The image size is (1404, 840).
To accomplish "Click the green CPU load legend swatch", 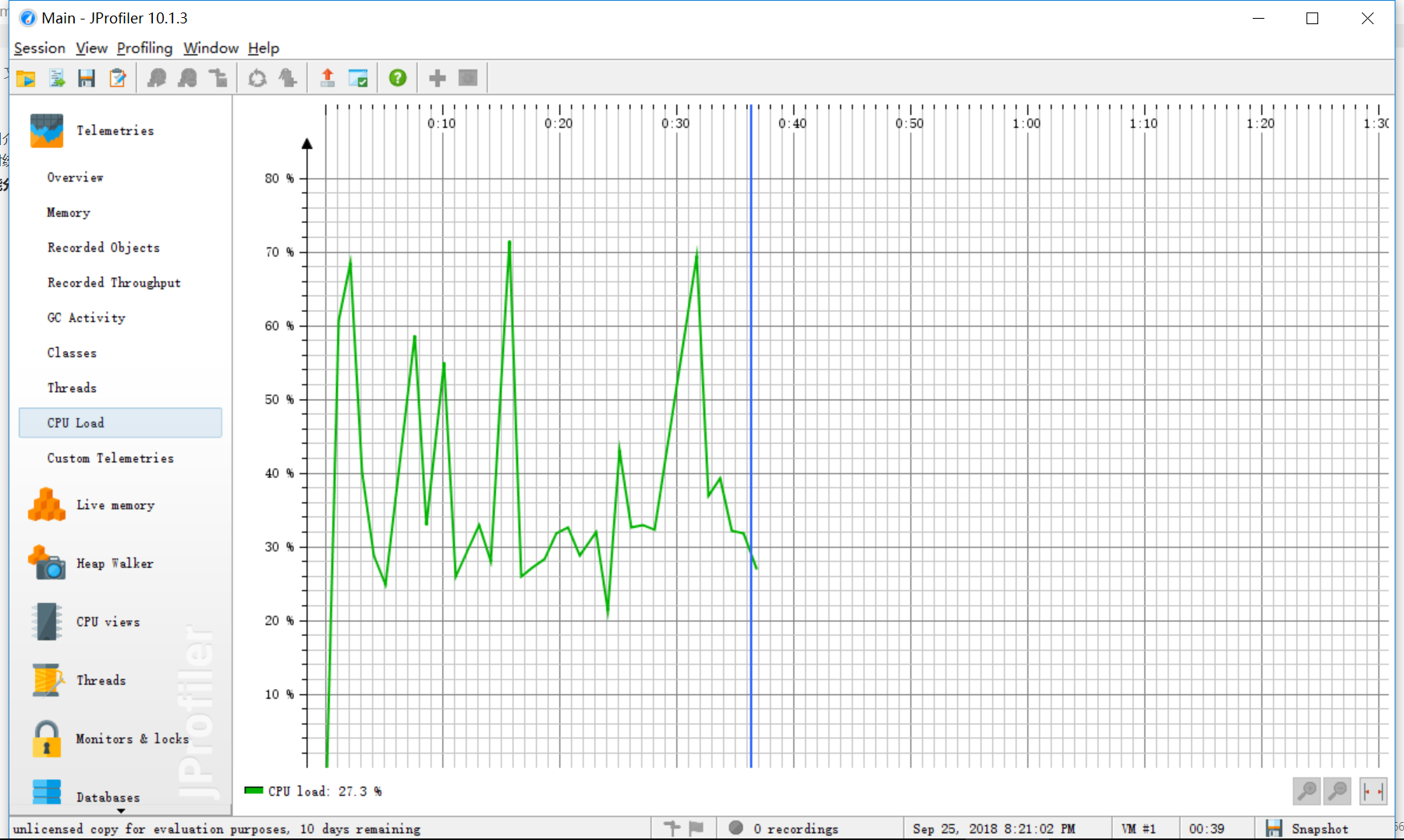I will [x=253, y=790].
